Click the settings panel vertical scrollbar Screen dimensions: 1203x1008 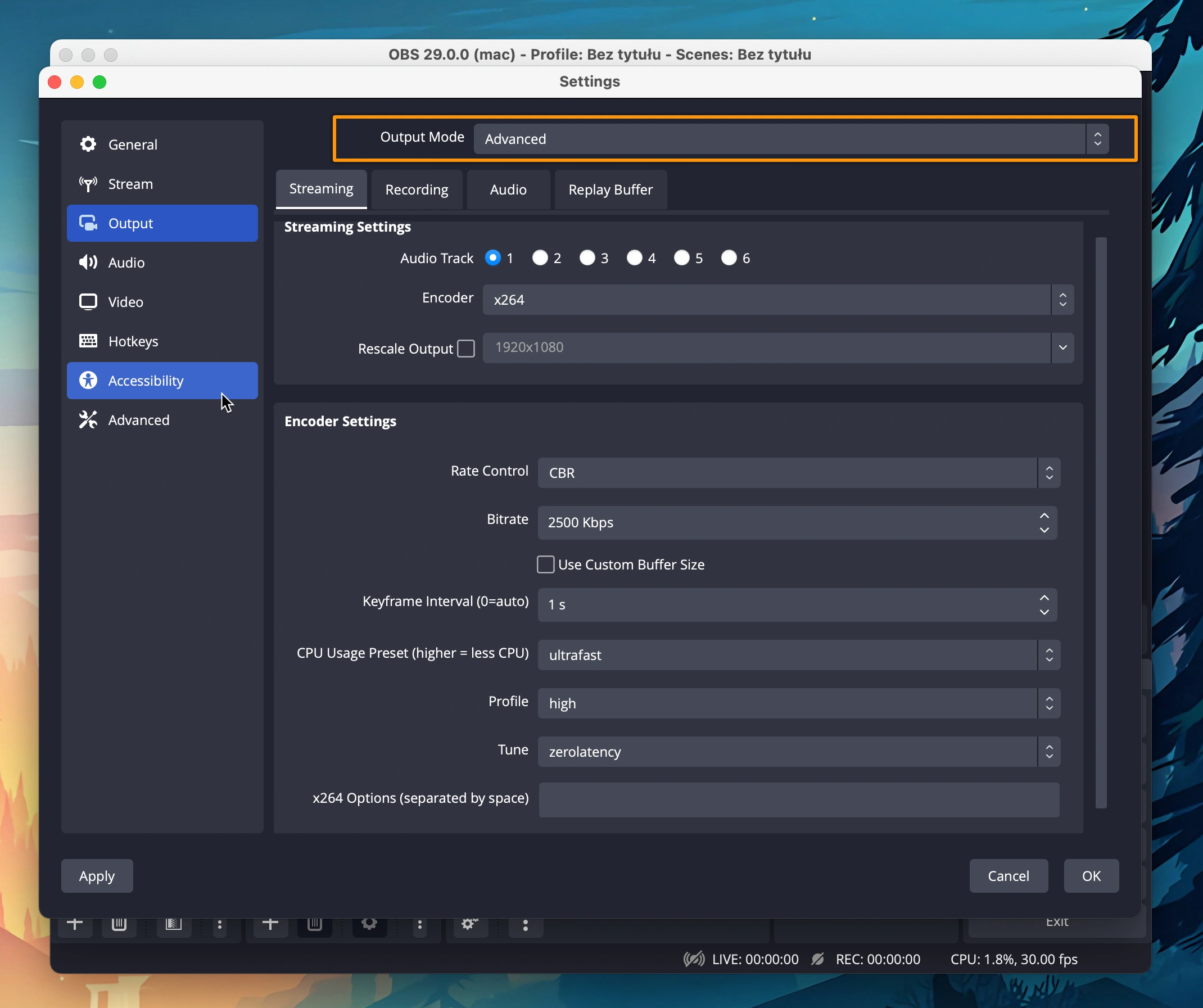[x=1101, y=522]
